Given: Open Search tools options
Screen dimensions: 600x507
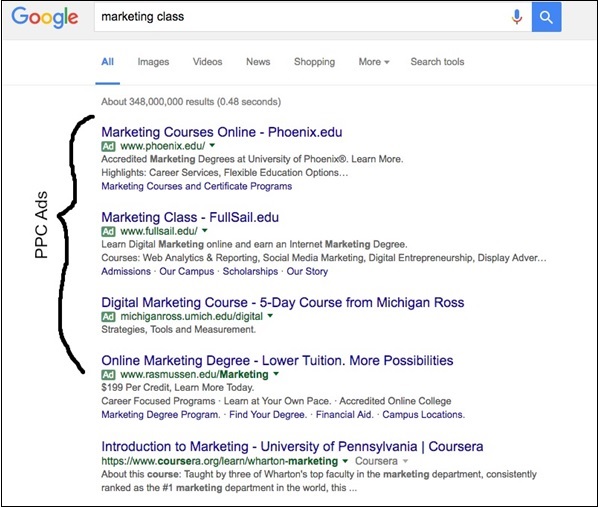Looking at the screenshot, I should tap(437, 62).
